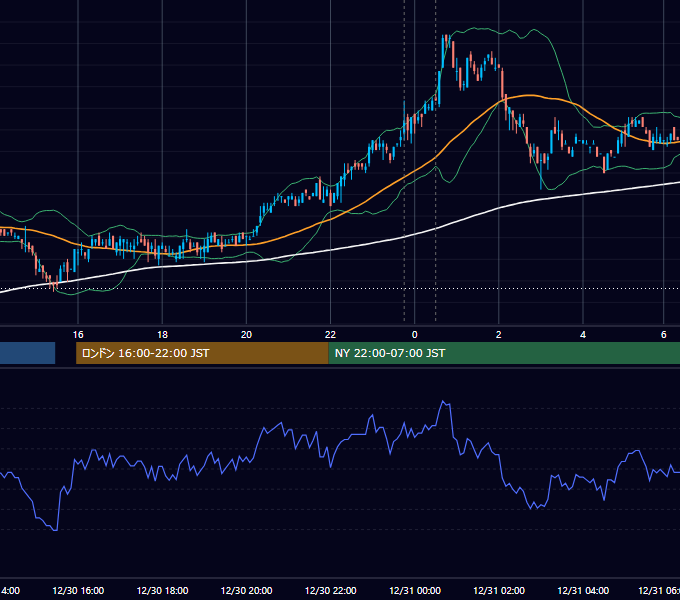Click the unlabeled blue session bar
680x600 pixels.
(x=27, y=353)
